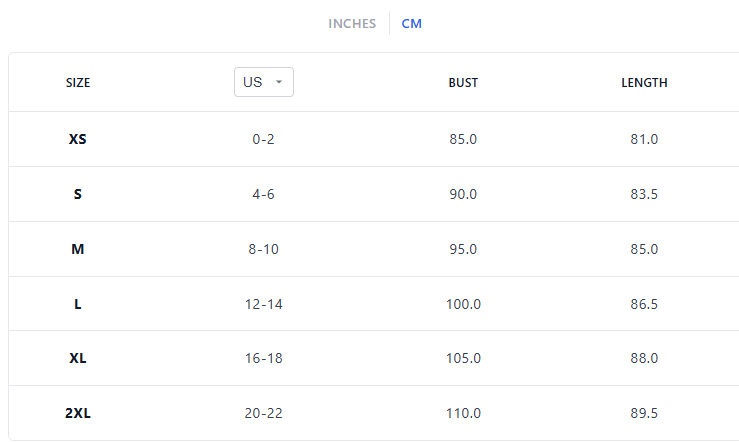
Task: Click the SIZE column header
Action: pos(78,83)
